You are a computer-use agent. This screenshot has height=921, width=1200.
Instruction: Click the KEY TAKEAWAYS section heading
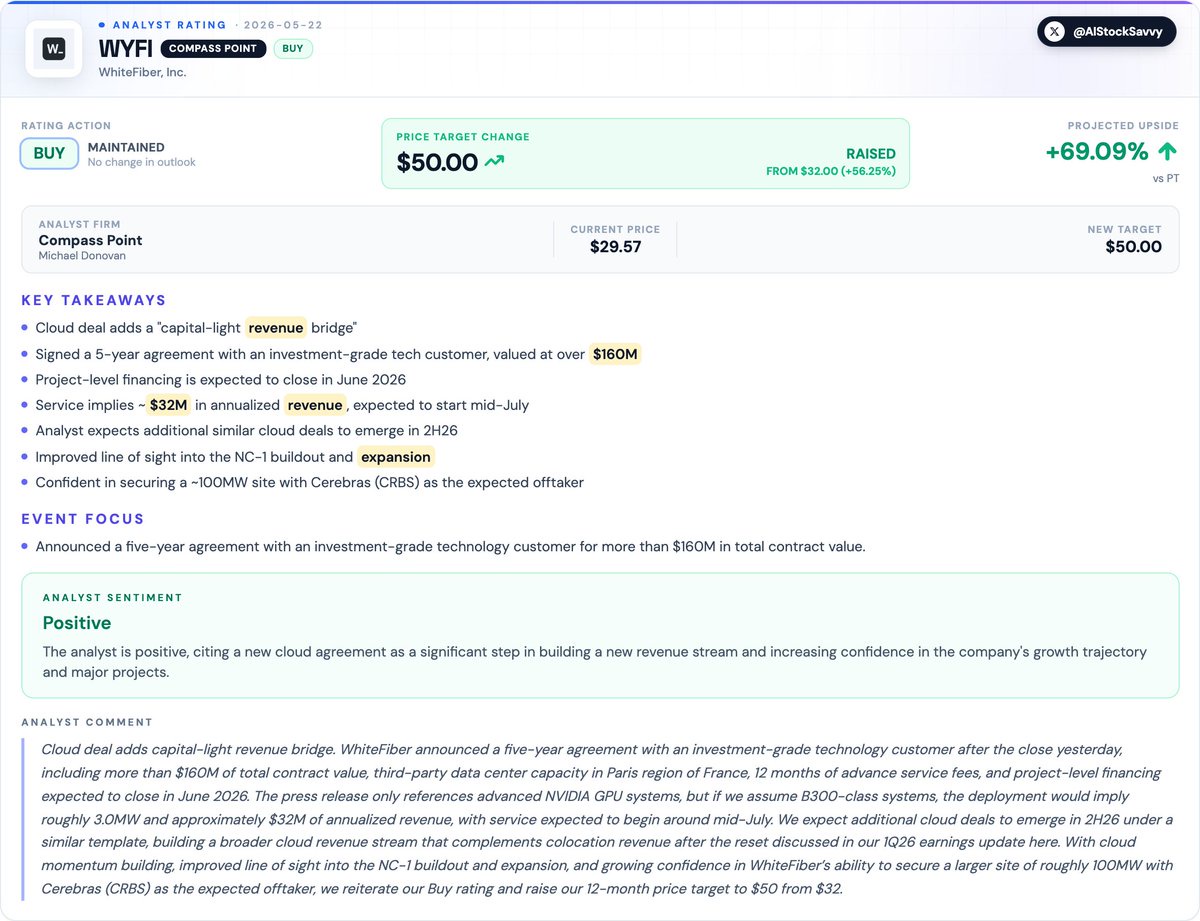pyautogui.click(x=94, y=300)
